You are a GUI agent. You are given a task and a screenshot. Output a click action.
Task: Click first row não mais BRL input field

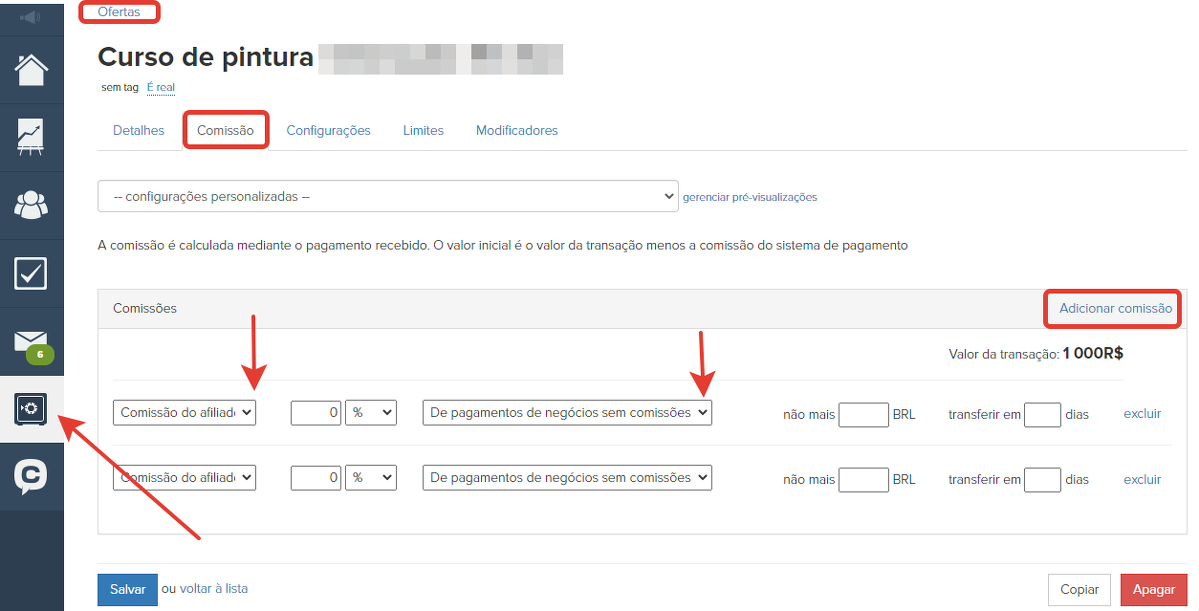click(x=863, y=414)
